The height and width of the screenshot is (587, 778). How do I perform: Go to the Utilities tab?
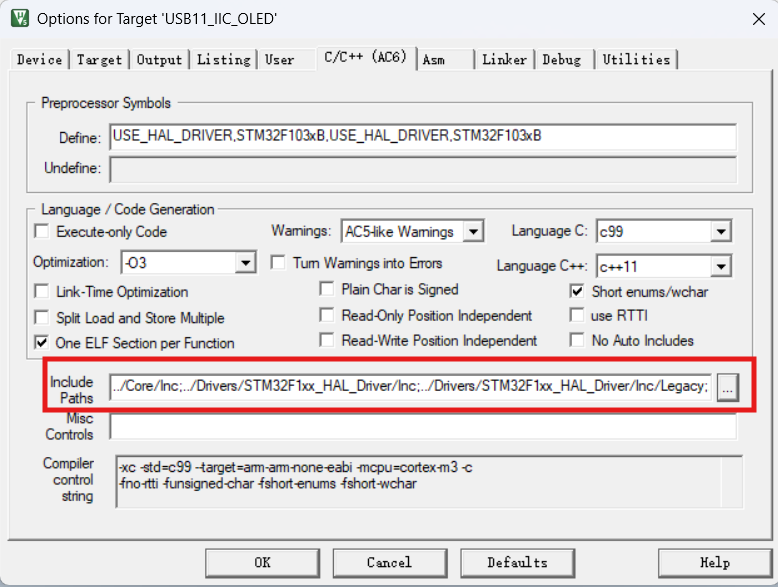click(x=636, y=60)
